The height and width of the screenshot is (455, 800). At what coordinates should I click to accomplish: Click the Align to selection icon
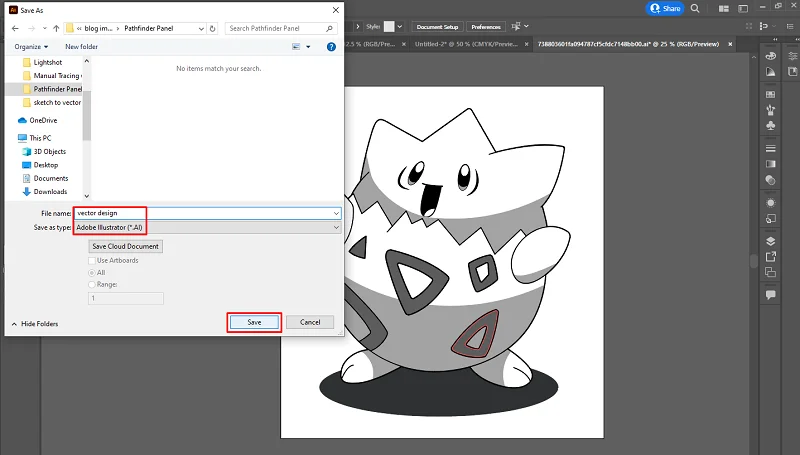(x=516, y=26)
